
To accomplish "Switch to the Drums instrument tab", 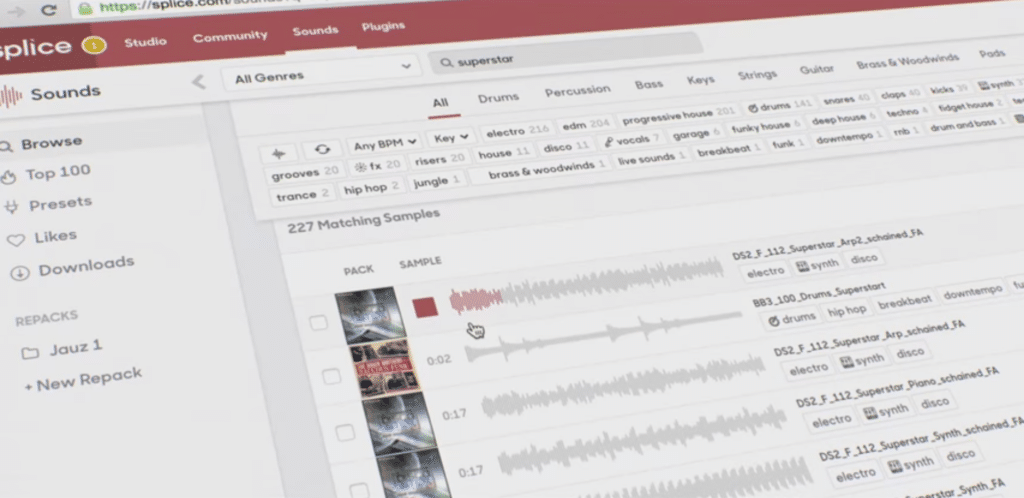I will tap(498, 98).
